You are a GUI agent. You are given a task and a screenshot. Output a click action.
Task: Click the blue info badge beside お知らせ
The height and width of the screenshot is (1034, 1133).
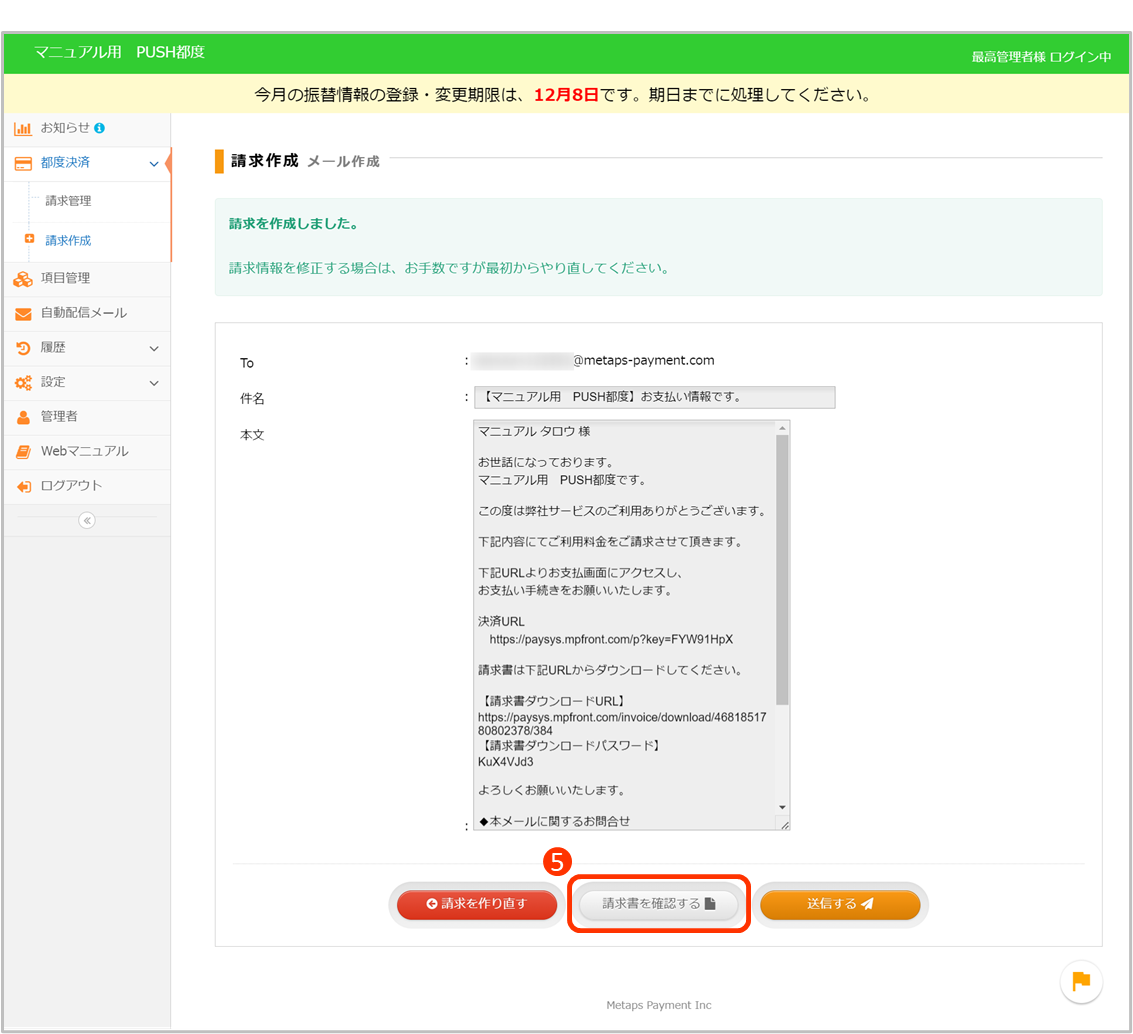click(99, 128)
